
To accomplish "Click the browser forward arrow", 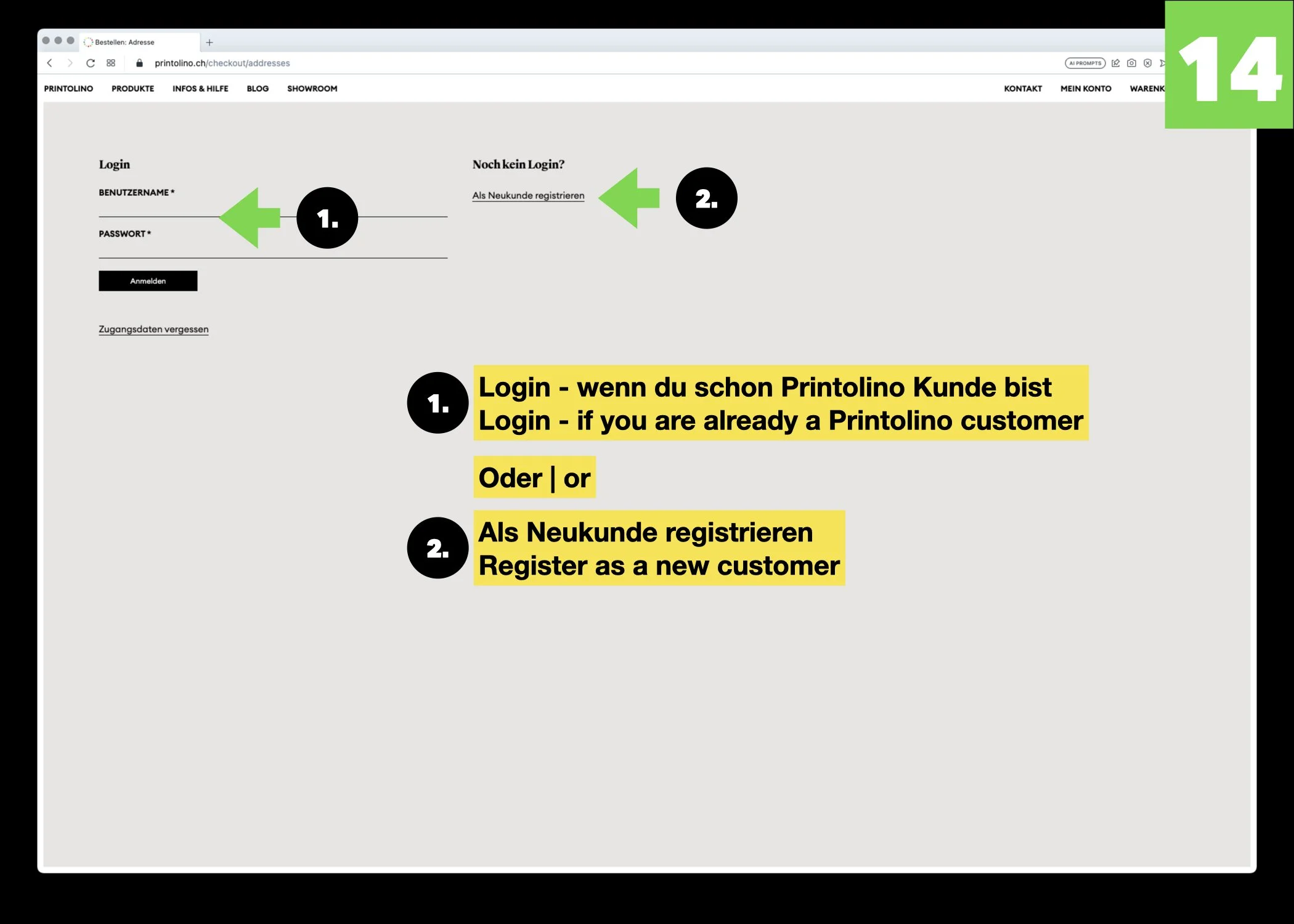I will pyautogui.click(x=70, y=63).
